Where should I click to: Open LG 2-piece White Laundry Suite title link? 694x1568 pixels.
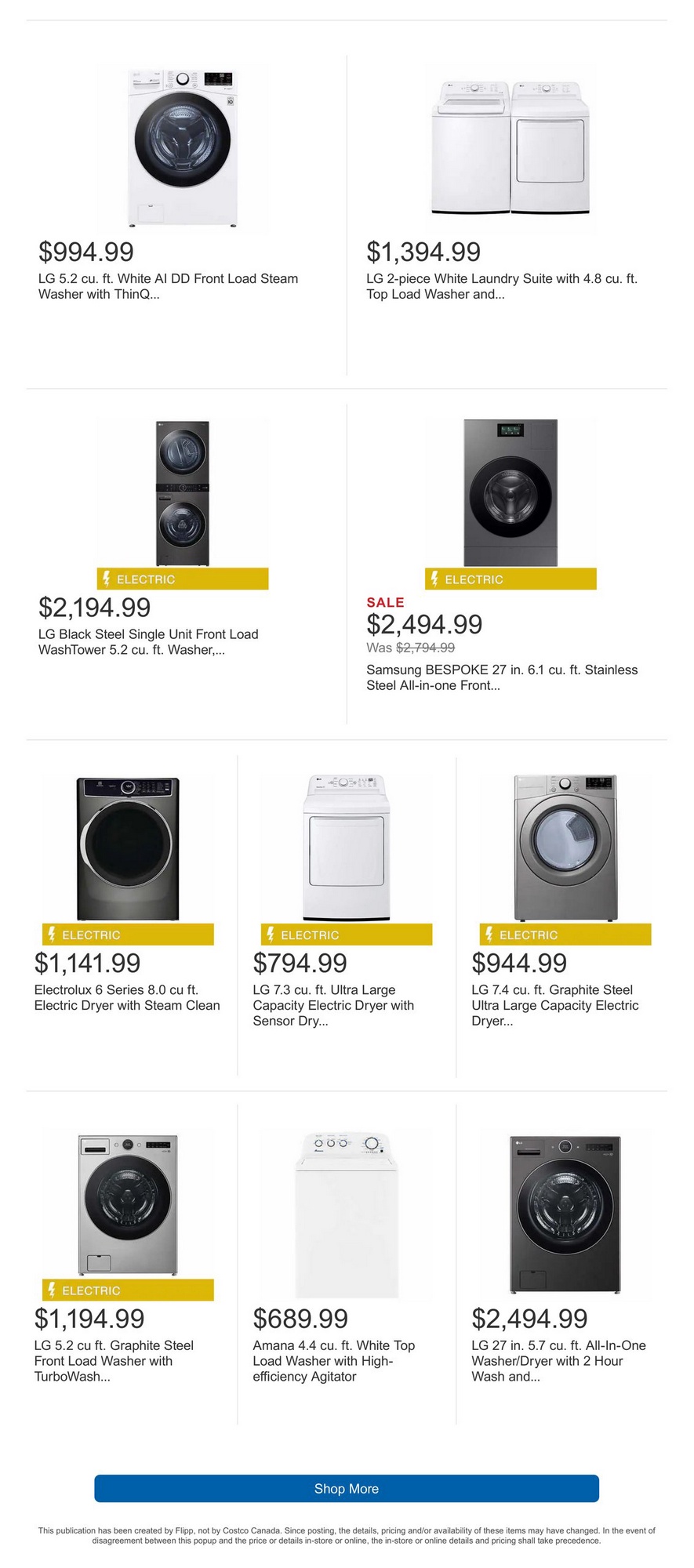(x=502, y=286)
